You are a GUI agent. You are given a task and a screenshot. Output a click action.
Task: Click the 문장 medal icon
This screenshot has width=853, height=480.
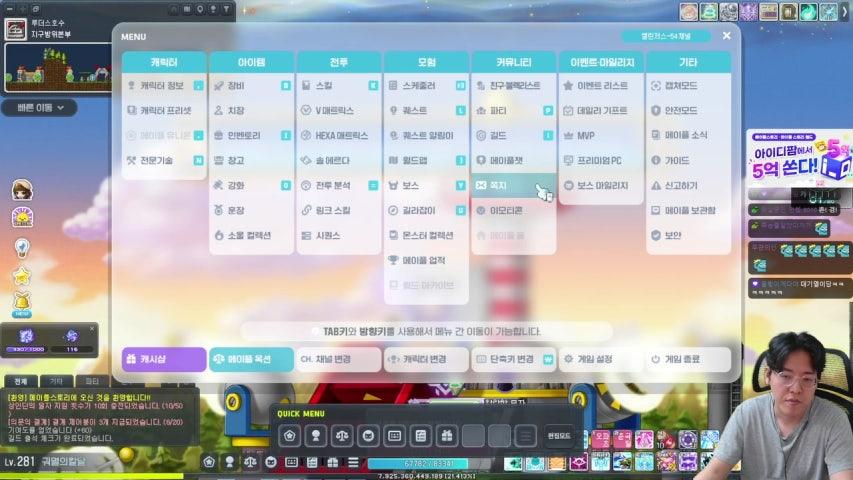coord(219,211)
